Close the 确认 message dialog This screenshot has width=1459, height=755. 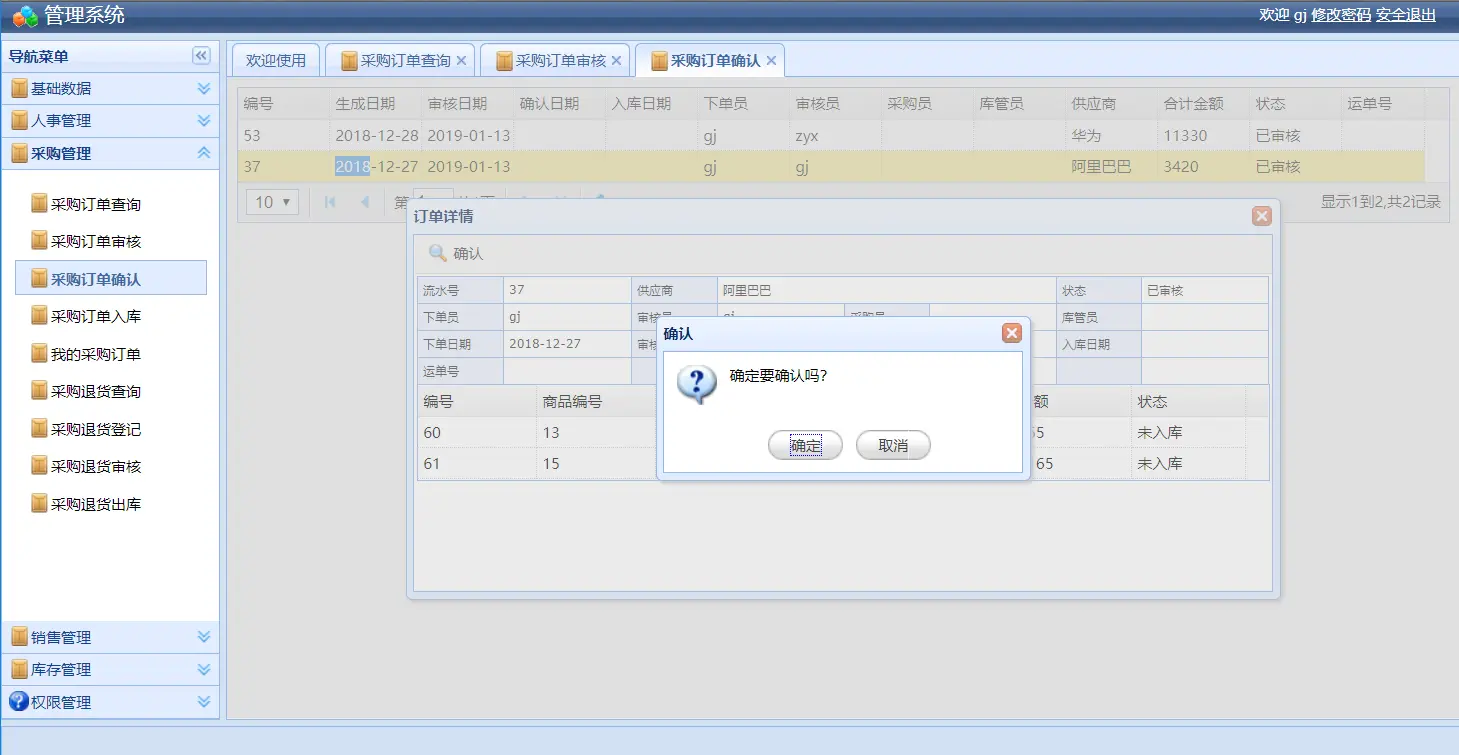(1012, 333)
